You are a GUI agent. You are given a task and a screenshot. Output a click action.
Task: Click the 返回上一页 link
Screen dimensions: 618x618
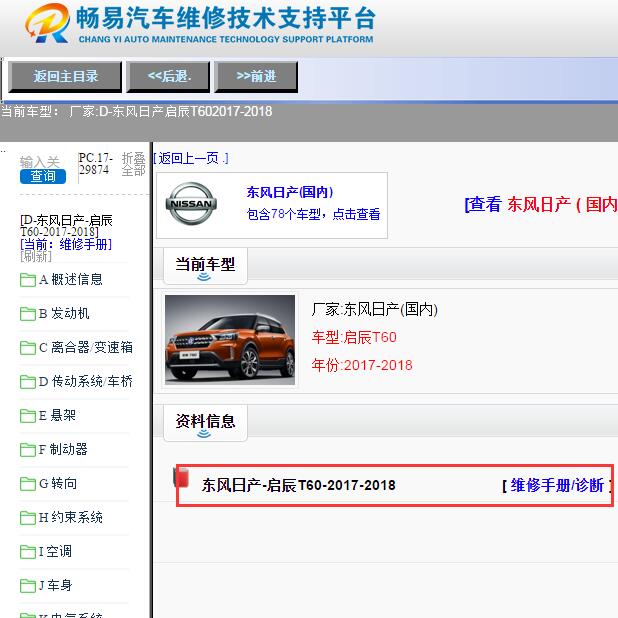pyautogui.click(x=191, y=158)
